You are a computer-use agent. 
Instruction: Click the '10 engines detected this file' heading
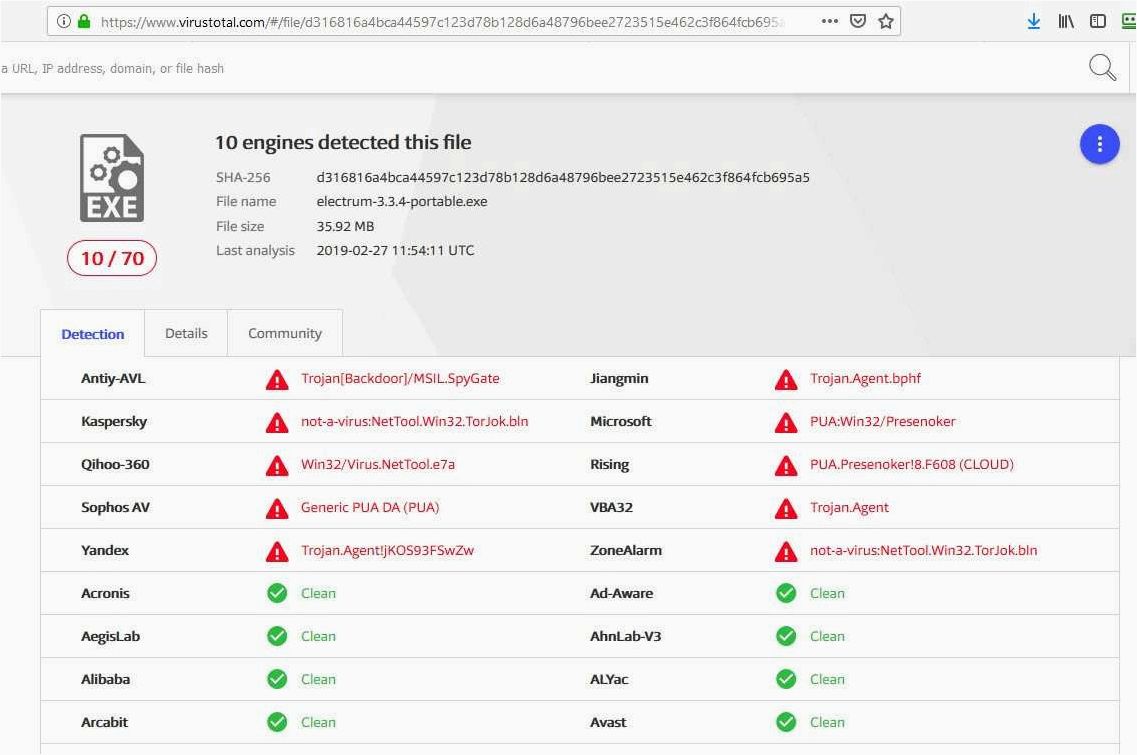343,142
